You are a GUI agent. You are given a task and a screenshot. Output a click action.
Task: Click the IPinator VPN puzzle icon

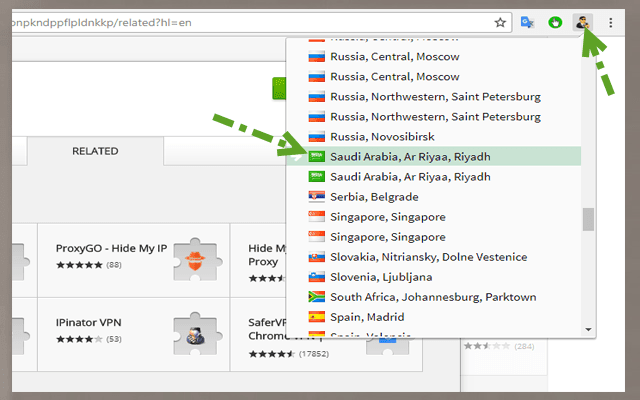click(195, 335)
